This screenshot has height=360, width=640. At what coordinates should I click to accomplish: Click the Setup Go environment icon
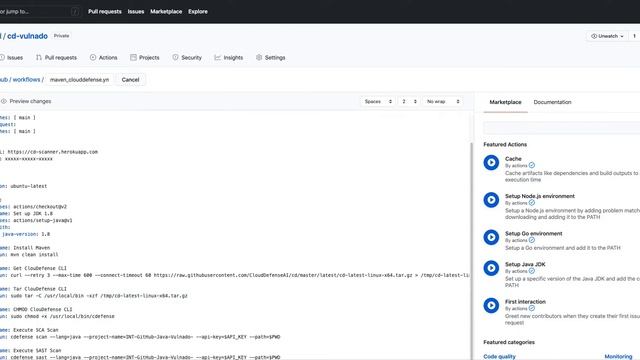click(x=491, y=237)
